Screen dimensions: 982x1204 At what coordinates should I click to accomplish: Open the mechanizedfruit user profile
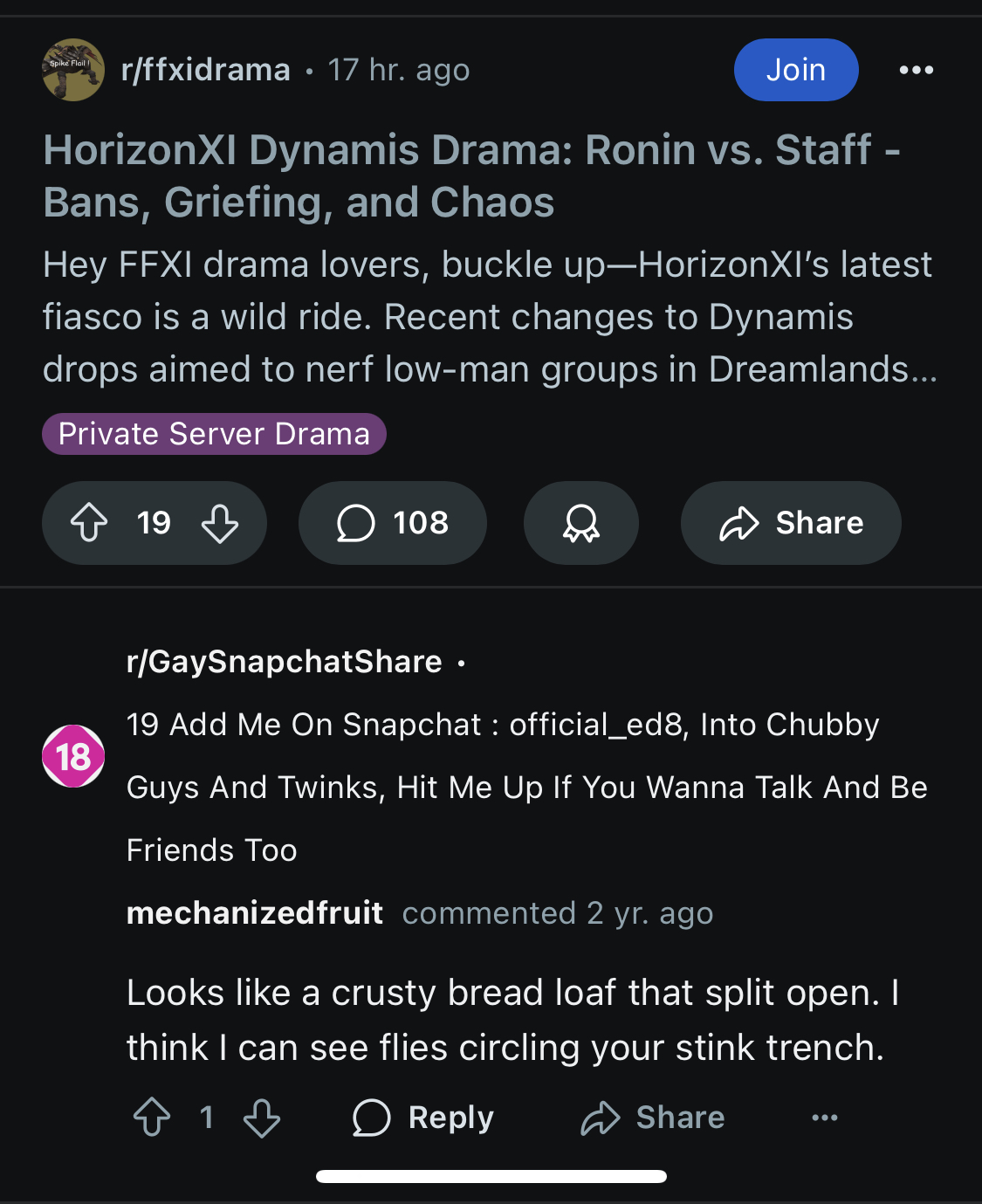(x=255, y=913)
